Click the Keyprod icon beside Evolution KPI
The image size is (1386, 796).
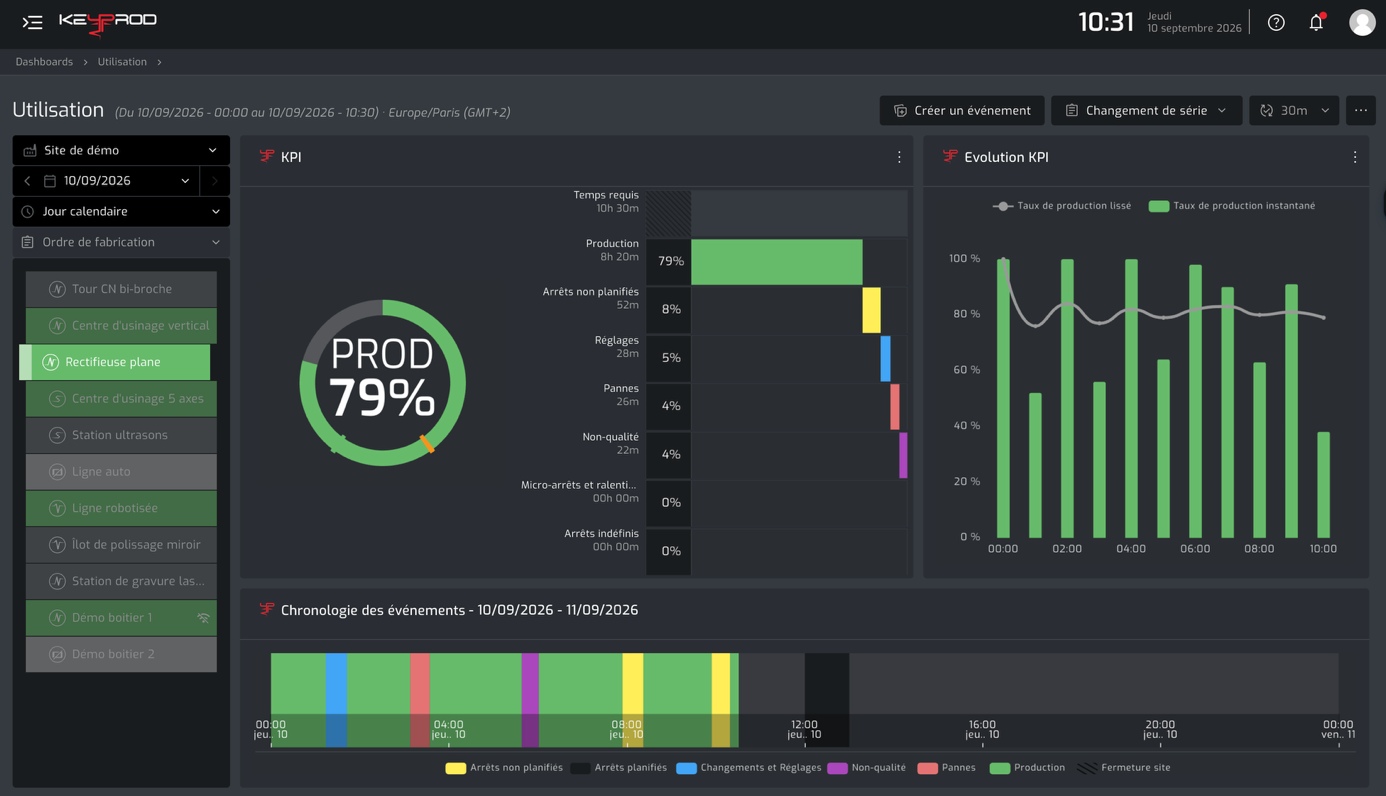(950, 156)
